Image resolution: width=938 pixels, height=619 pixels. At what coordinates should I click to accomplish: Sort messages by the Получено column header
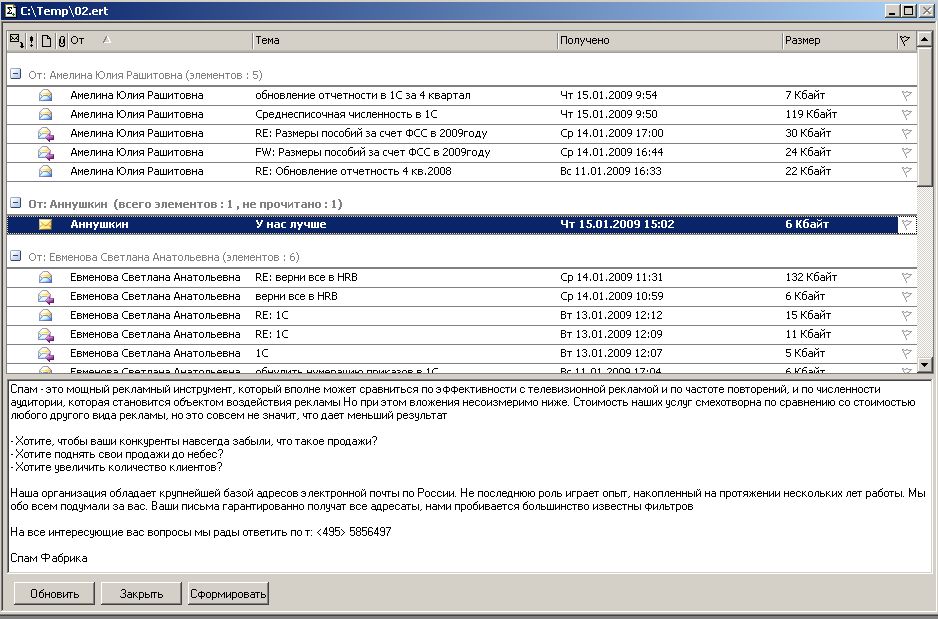pyautogui.click(x=668, y=41)
